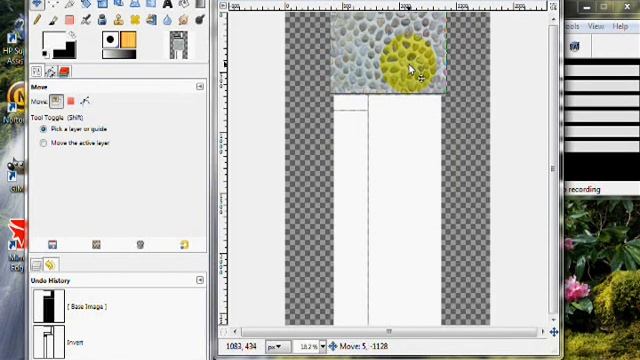Select the Flip tool

(151, 4)
